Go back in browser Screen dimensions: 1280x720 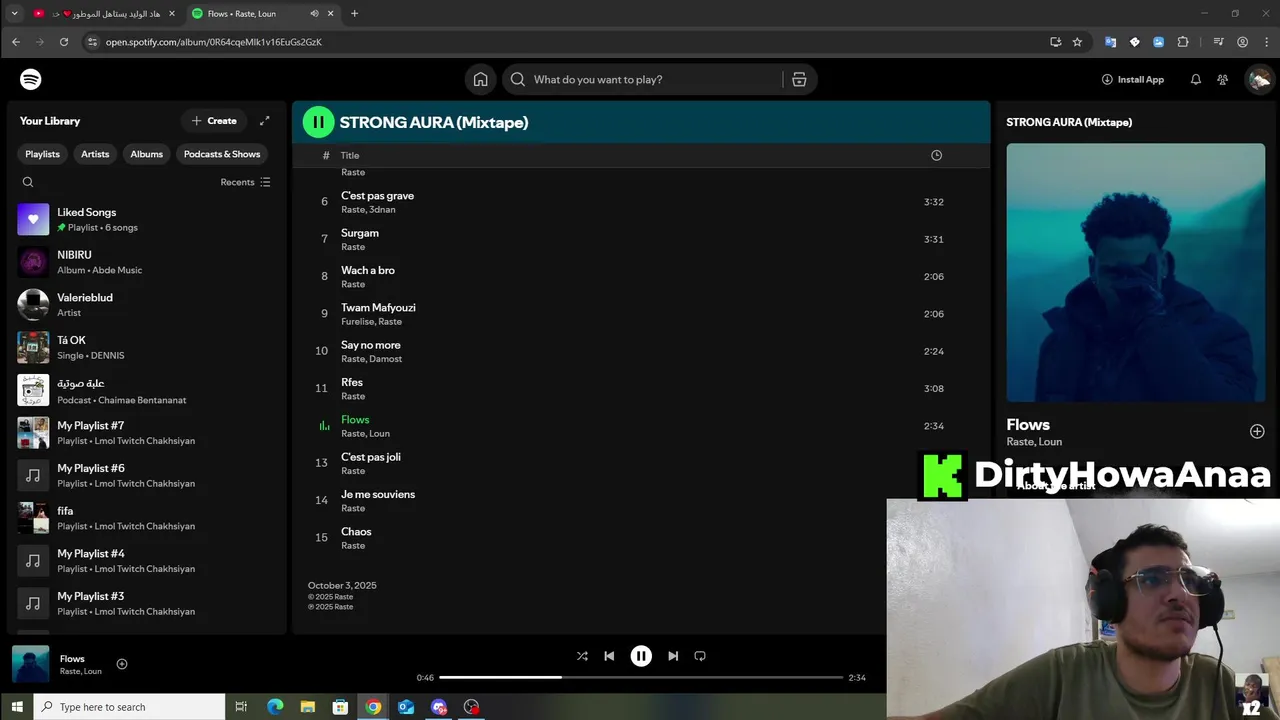pyautogui.click(x=15, y=42)
